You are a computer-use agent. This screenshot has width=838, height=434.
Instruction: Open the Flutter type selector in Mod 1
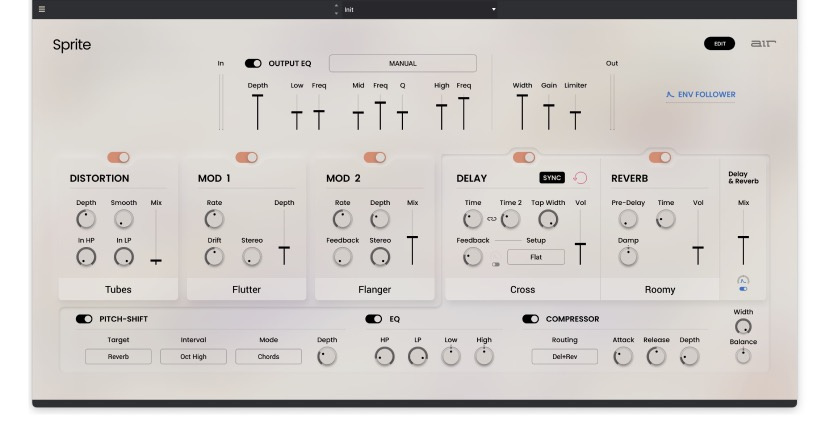coord(246,289)
